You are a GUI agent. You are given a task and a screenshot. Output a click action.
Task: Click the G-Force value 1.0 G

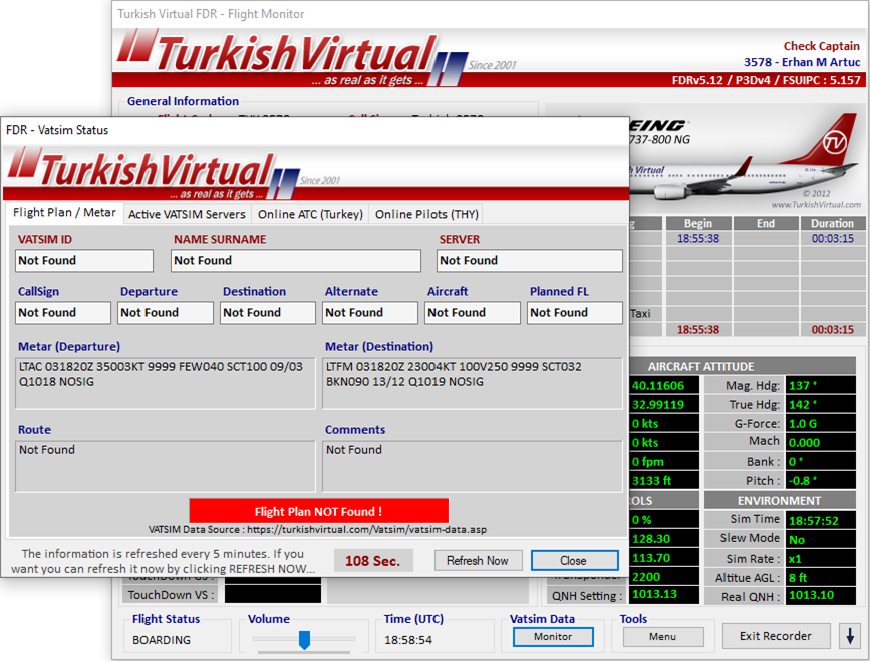coord(821,423)
